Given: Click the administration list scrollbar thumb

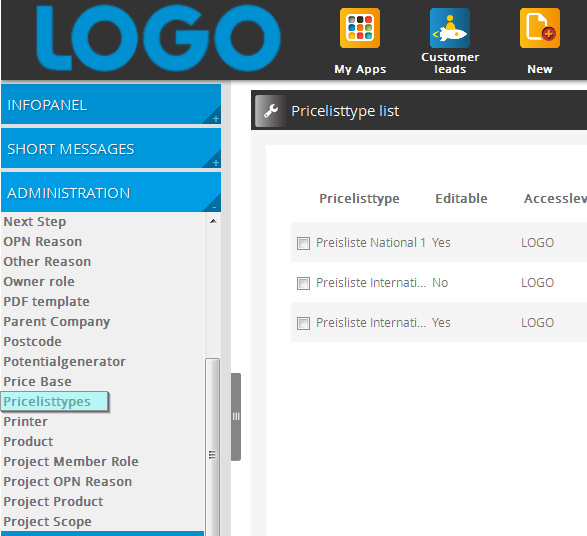Looking at the screenshot, I should click(212, 447).
